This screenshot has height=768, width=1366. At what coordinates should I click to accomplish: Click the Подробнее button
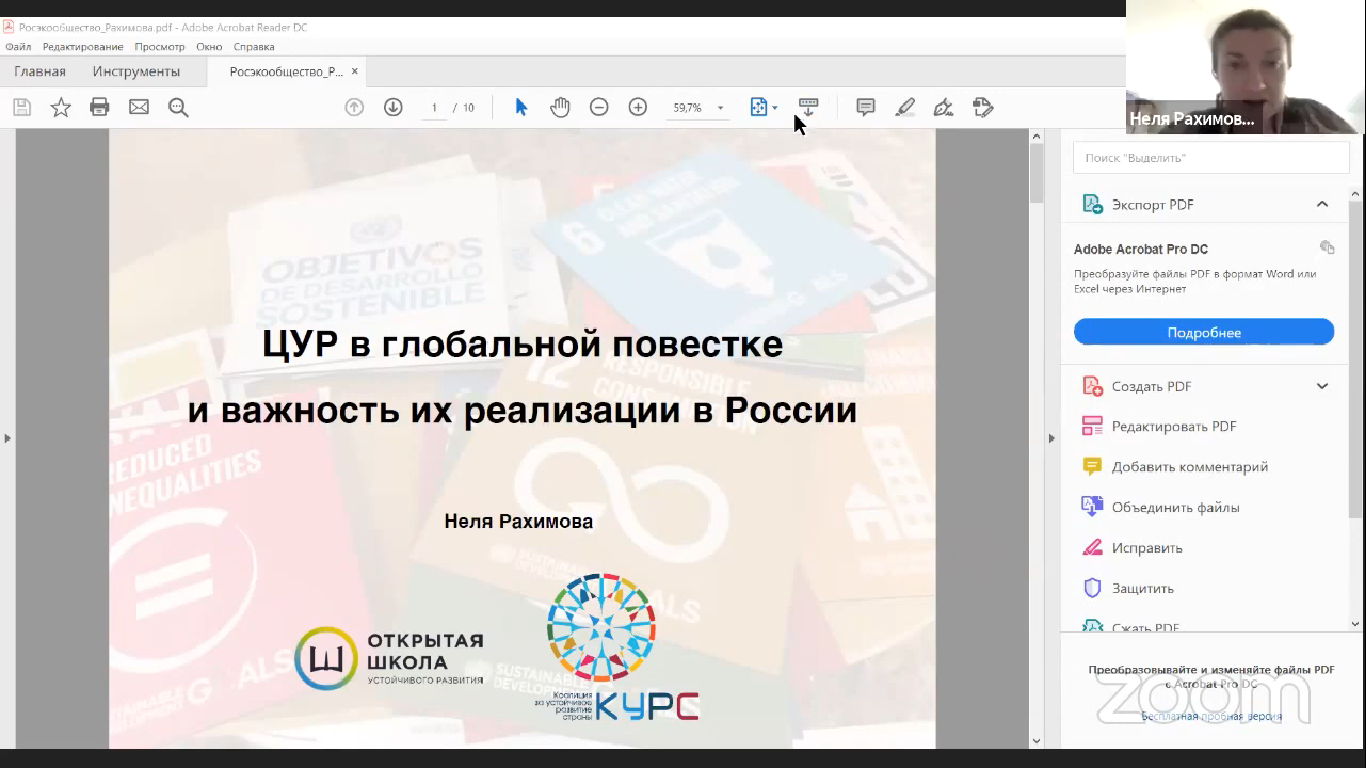(x=1204, y=333)
